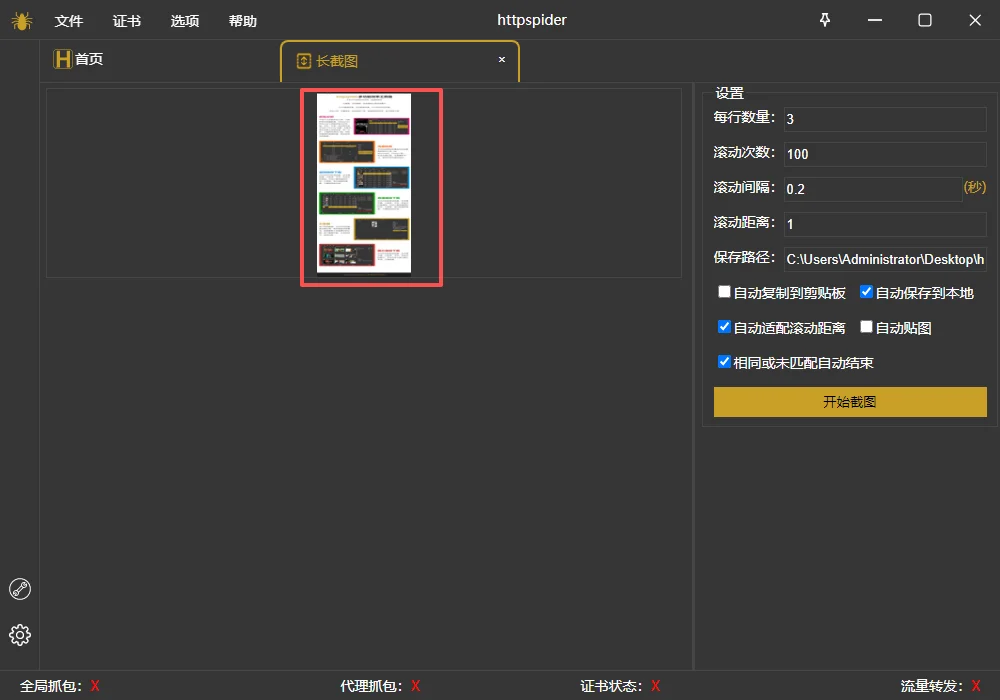Screen dimensions: 1000x700
Task: Open the gear settings icon in sidebar
Action: coord(20,634)
